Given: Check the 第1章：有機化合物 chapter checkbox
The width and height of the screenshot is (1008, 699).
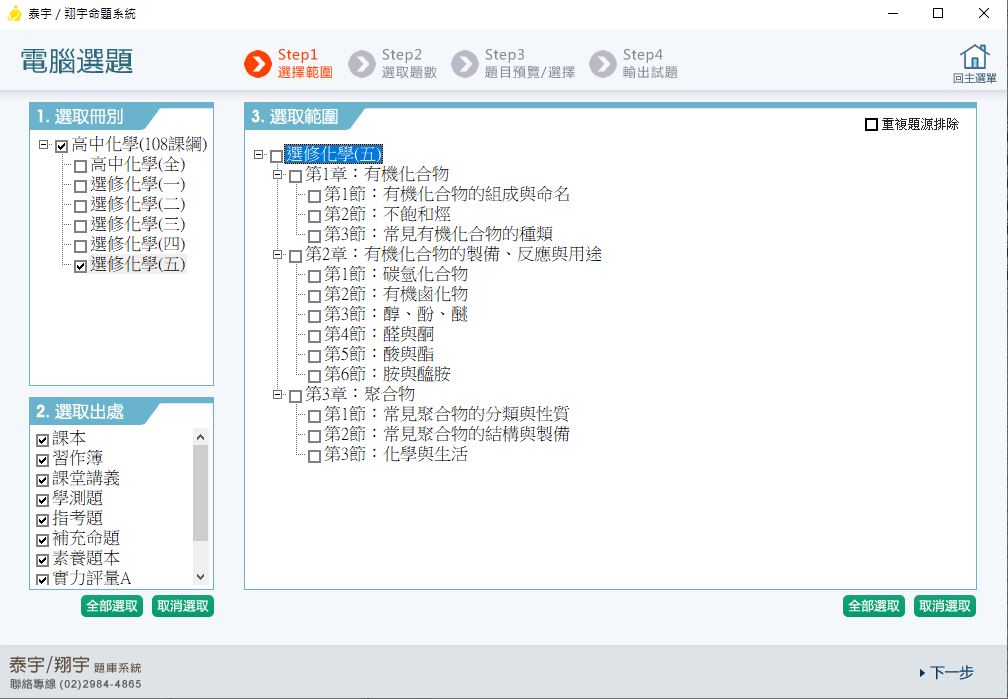Looking at the screenshot, I should coord(295,176).
